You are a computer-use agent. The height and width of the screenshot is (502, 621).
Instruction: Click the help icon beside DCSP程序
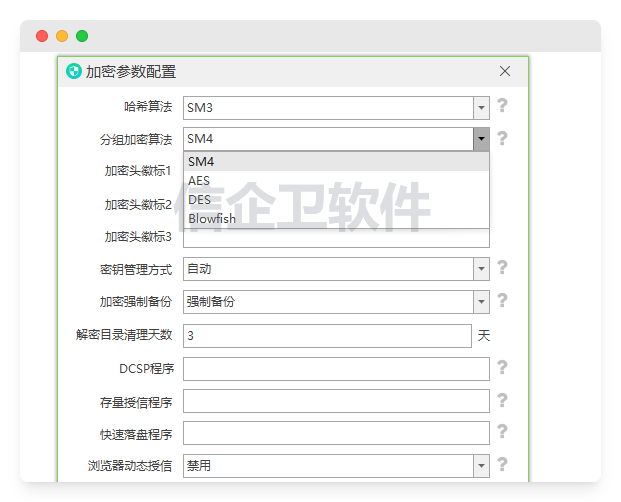502,368
